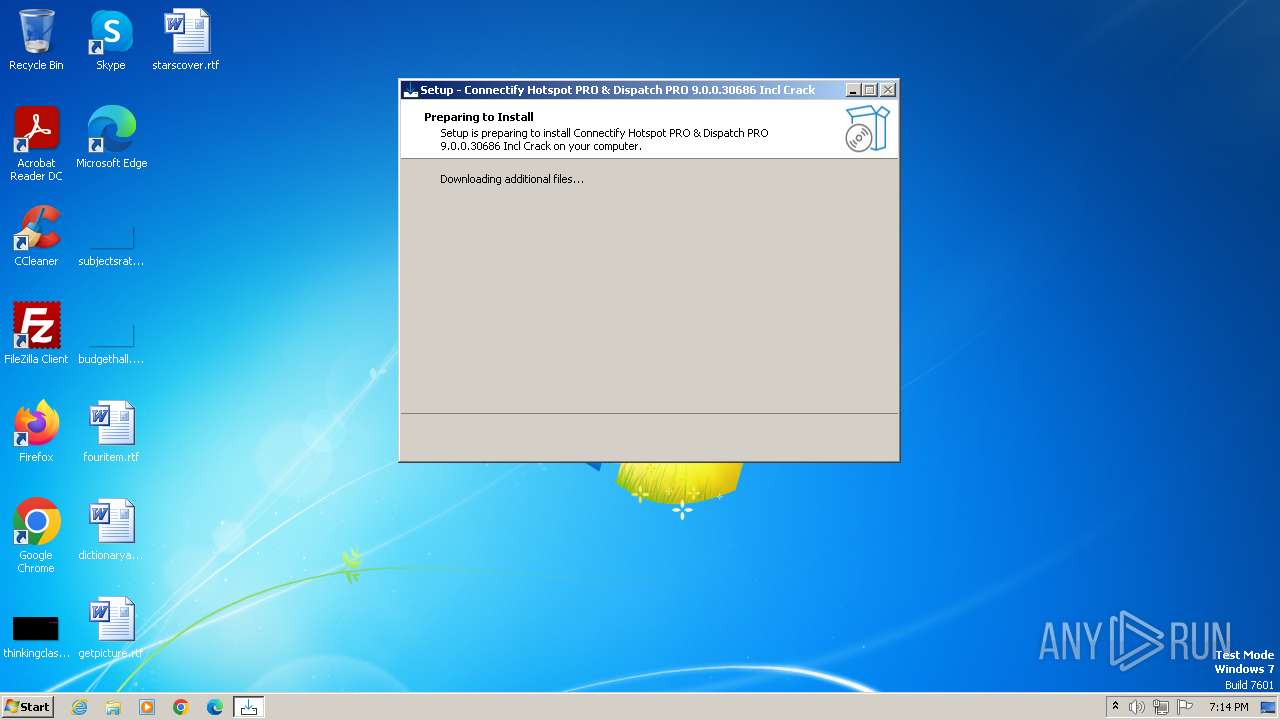Open the CCleaner desktop shortcut
The width and height of the screenshot is (1280, 720).
(36, 236)
